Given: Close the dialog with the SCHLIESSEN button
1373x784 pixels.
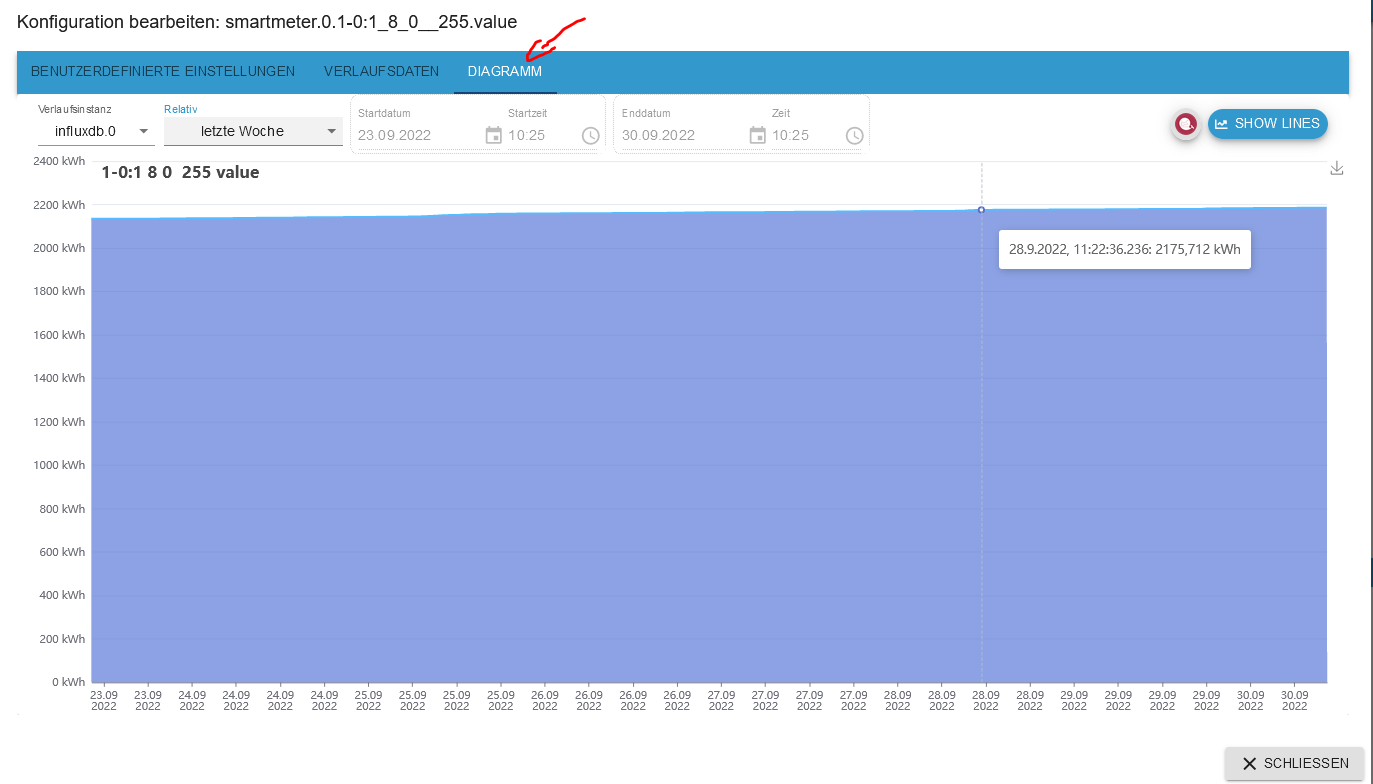Looking at the screenshot, I should coord(1295,763).
